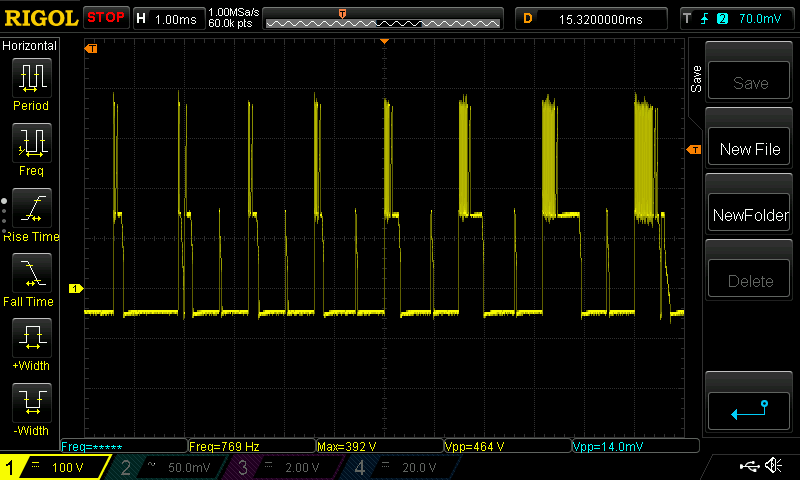Image resolution: width=800 pixels, height=480 pixels.
Task: Choose the Rise Time measurement icon
Action: click(31, 209)
